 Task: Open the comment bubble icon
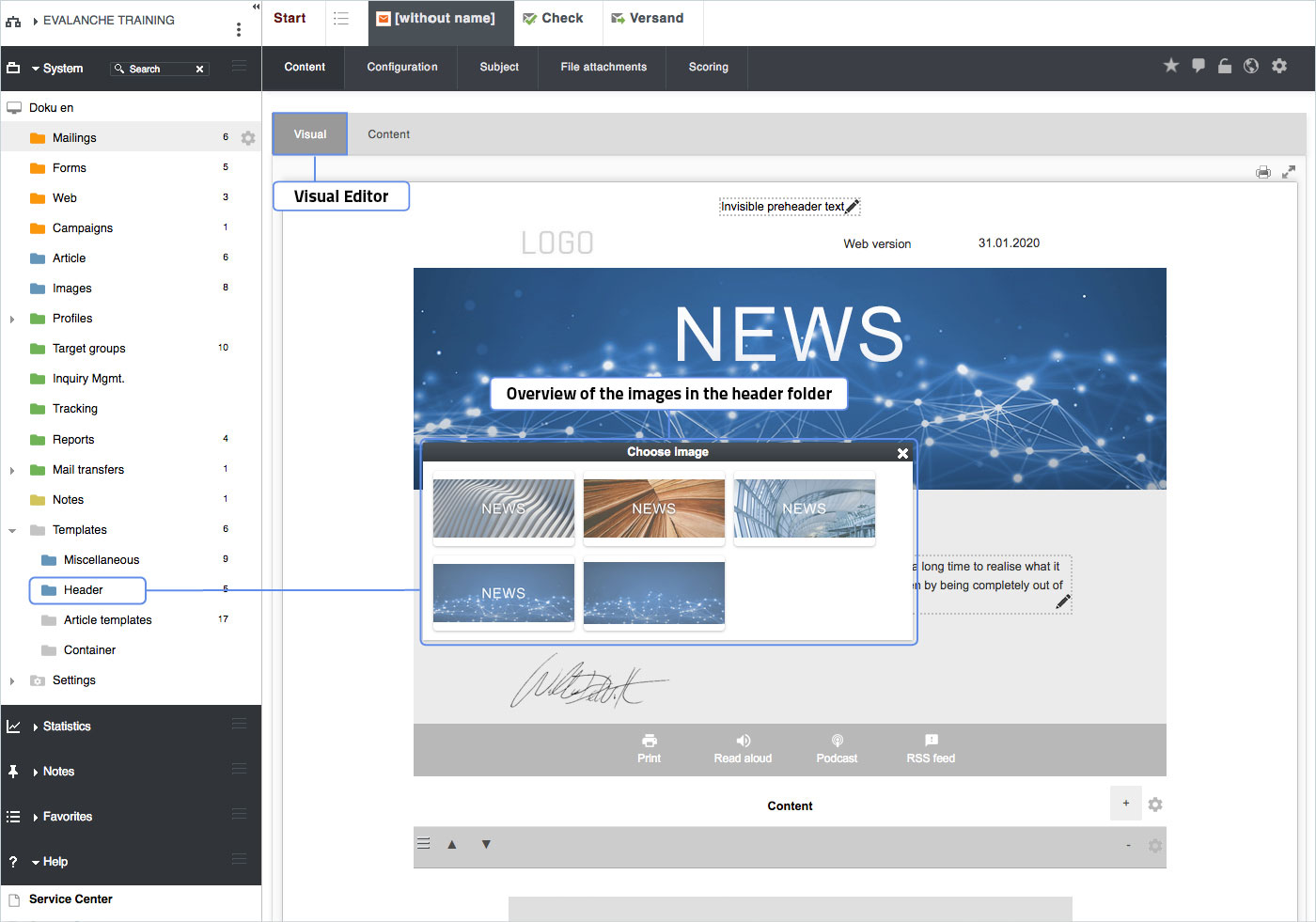click(x=1198, y=66)
